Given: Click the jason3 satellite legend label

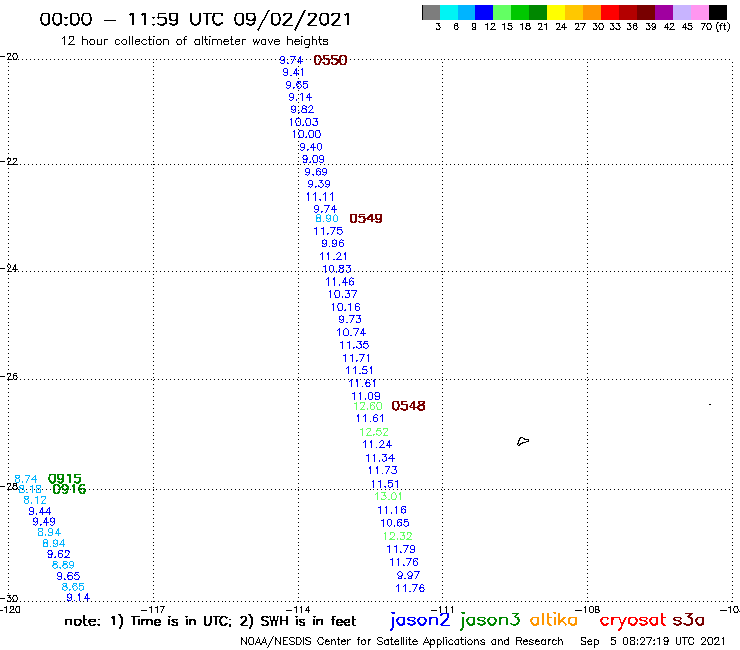Looking at the screenshot, I should point(490,620).
